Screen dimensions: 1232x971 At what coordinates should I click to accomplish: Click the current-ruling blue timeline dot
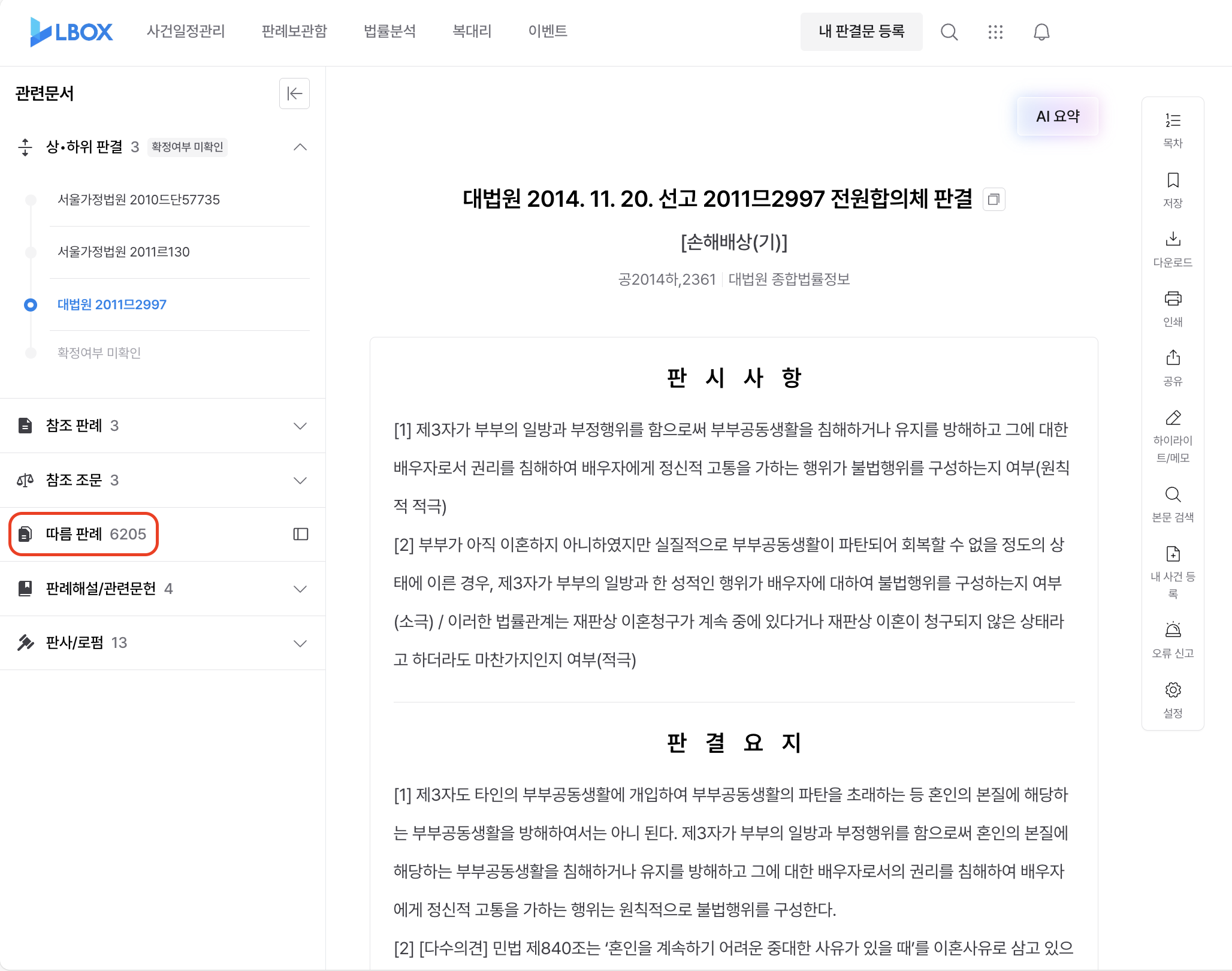[31, 305]
